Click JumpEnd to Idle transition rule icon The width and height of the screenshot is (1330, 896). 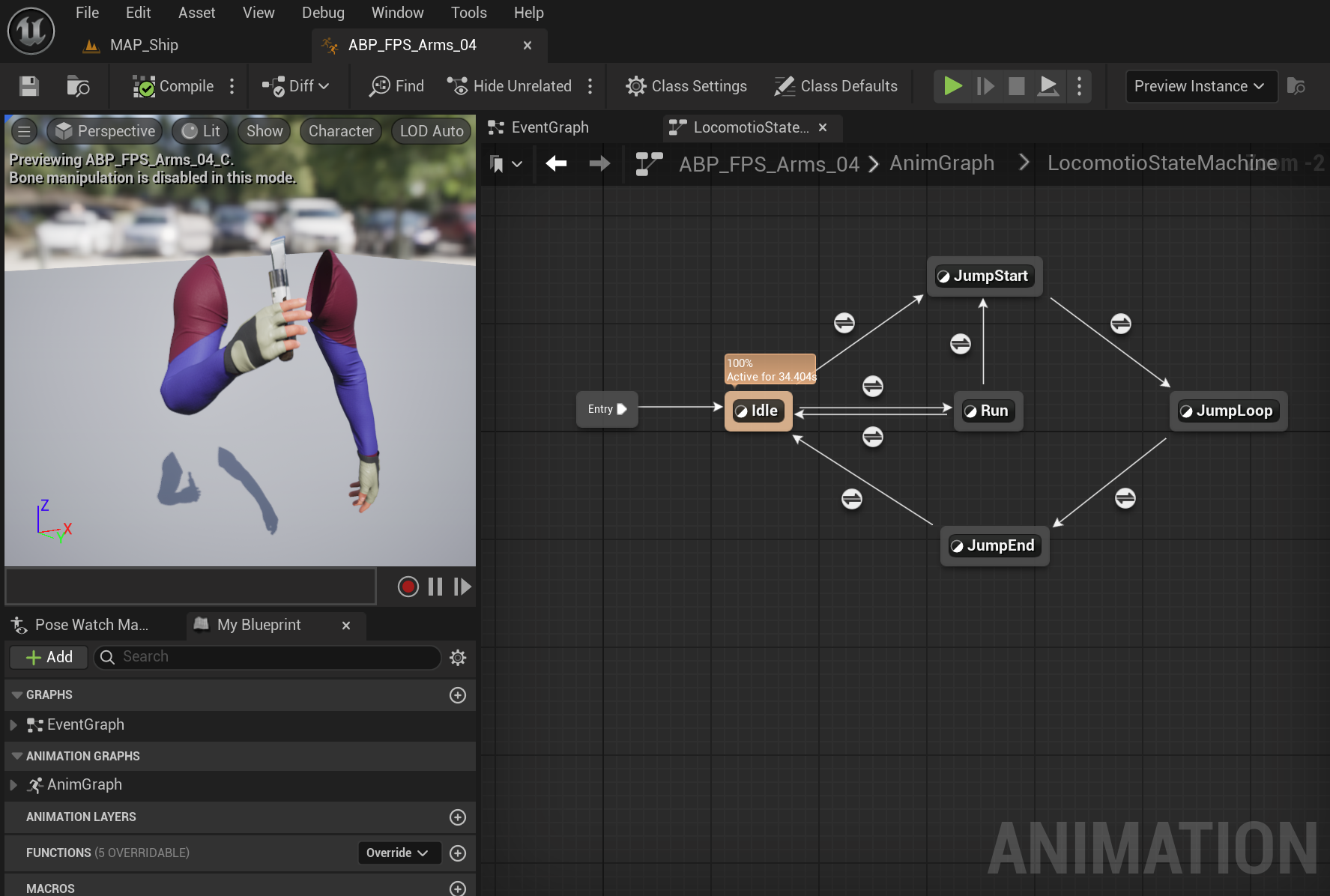pos(852,499)
